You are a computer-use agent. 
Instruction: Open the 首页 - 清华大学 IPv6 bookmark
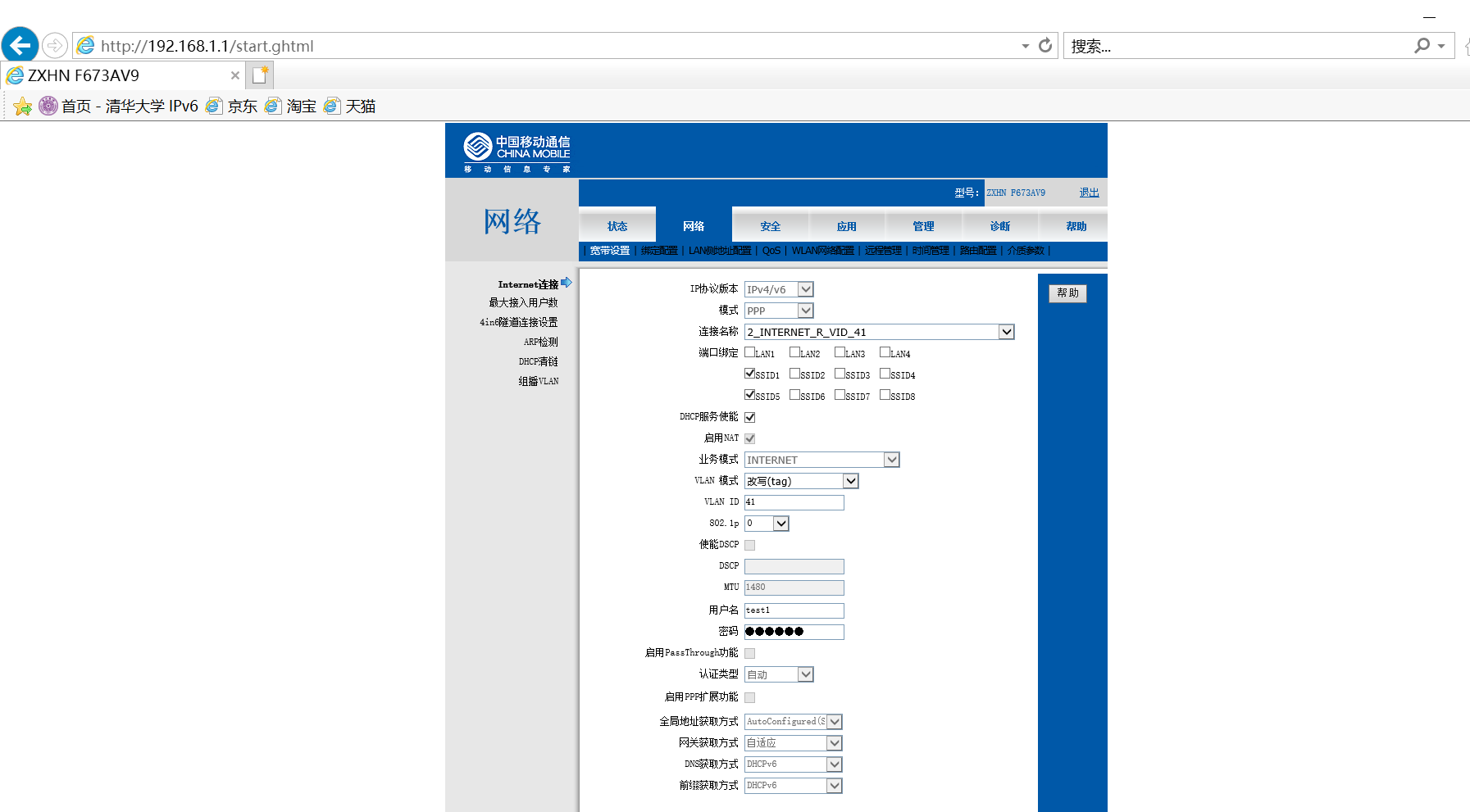[x=119, y=107]
